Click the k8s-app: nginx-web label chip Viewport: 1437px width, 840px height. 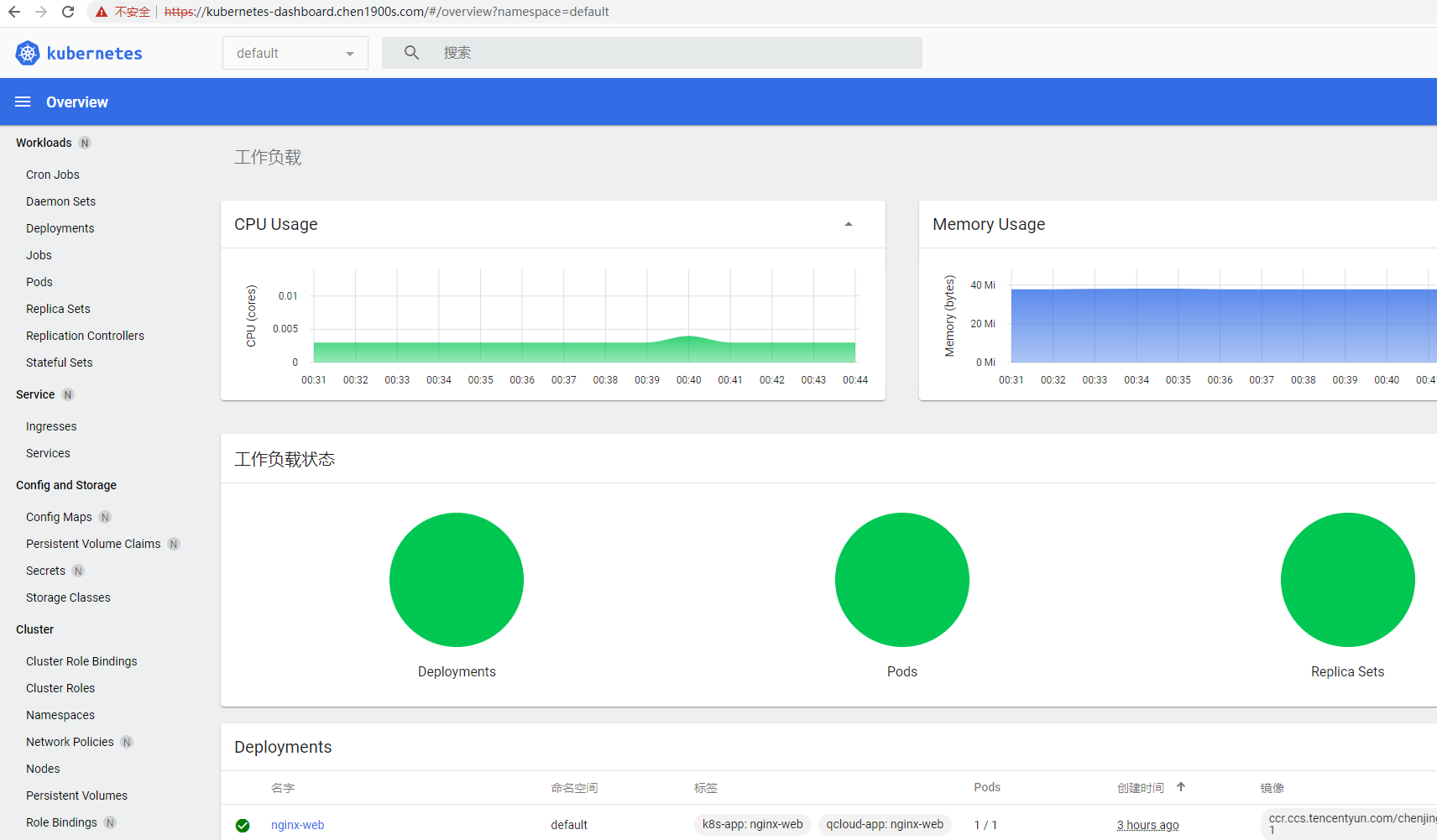752,824
